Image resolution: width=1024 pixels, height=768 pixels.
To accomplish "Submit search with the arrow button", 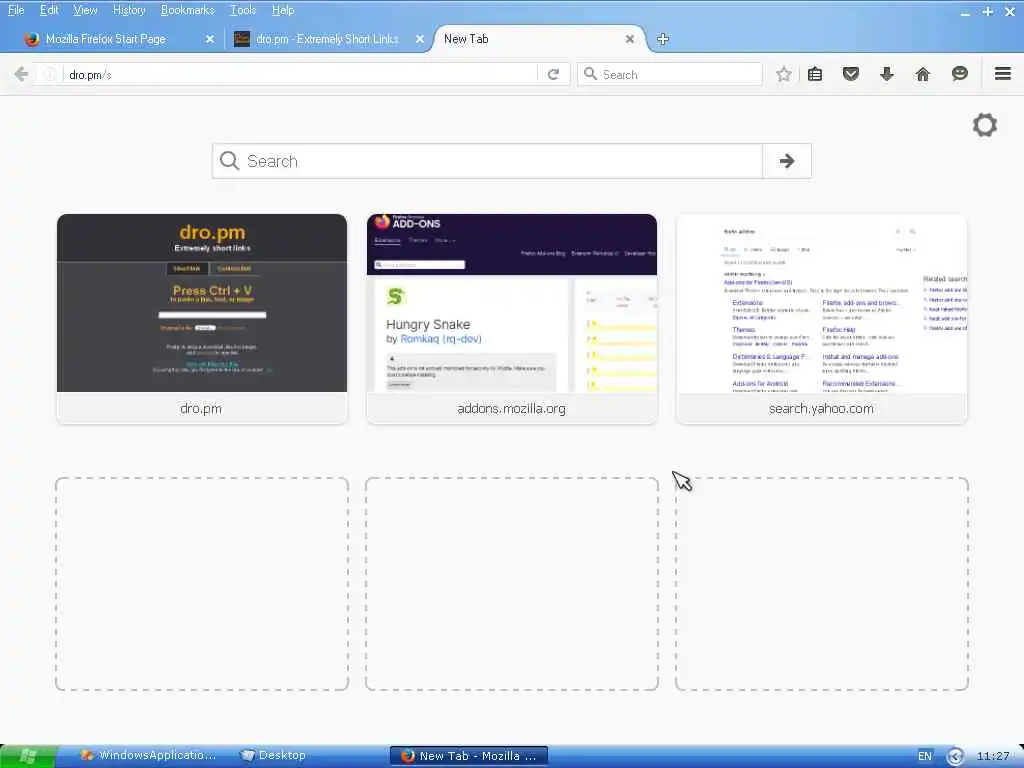I will (x=787, y=161).
